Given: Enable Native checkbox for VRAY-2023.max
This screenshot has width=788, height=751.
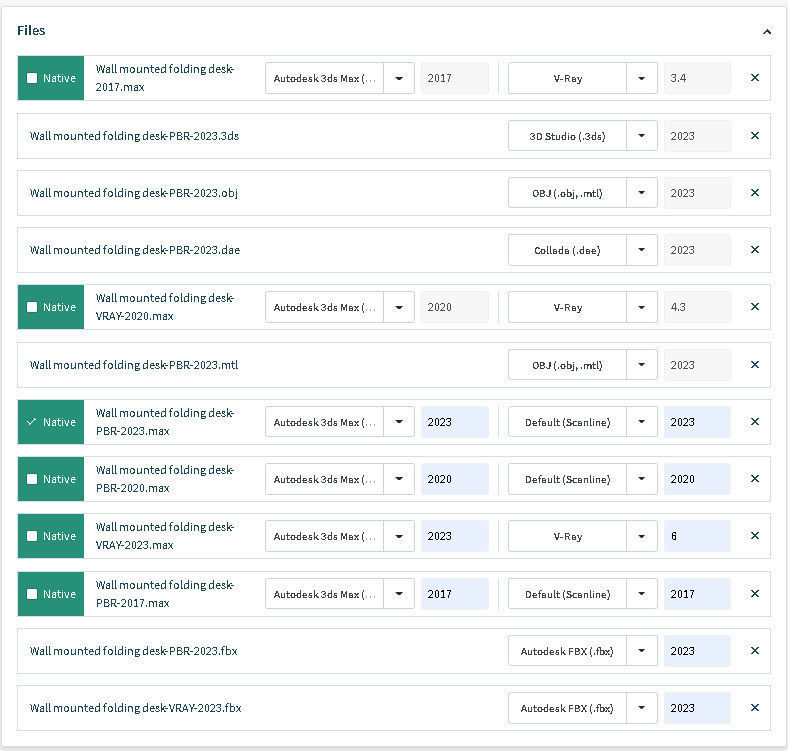Looking at the screenshot, I should 33,536.
